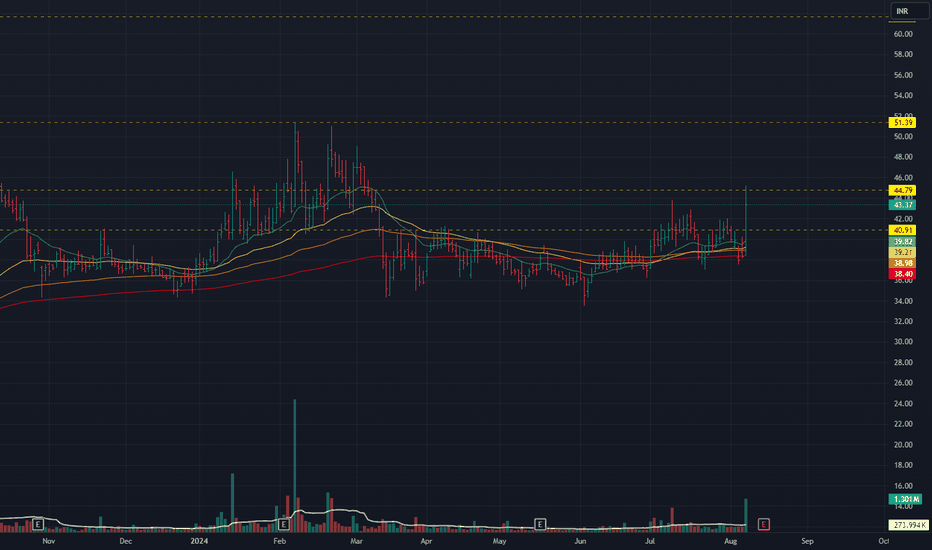Image resolution: width=932 pixels, height=550 pixels.
Task: Select the latest green volume bar in Aug
Action: [x=746, y=515]
